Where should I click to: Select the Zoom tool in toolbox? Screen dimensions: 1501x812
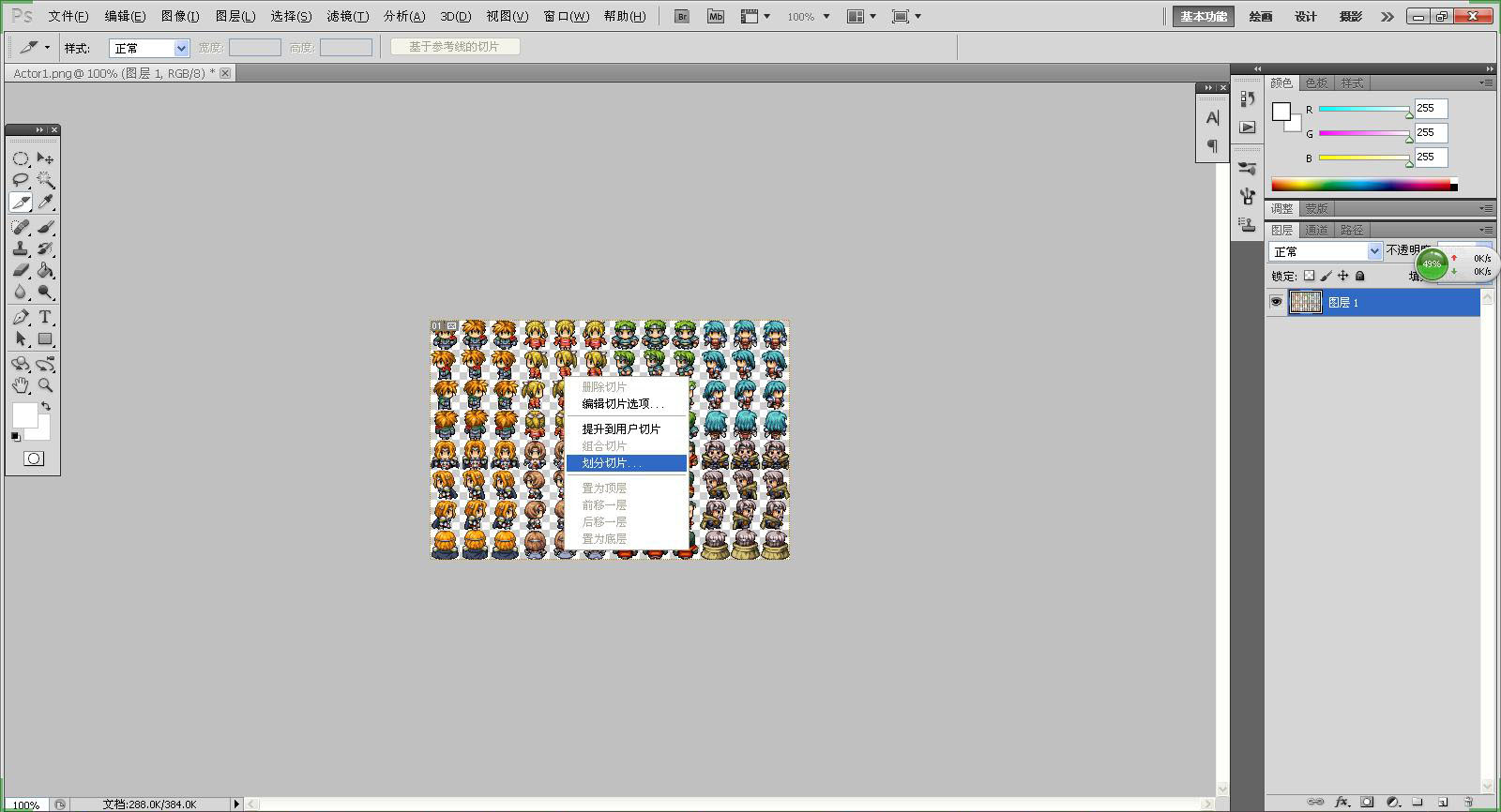tap(45, 385)
